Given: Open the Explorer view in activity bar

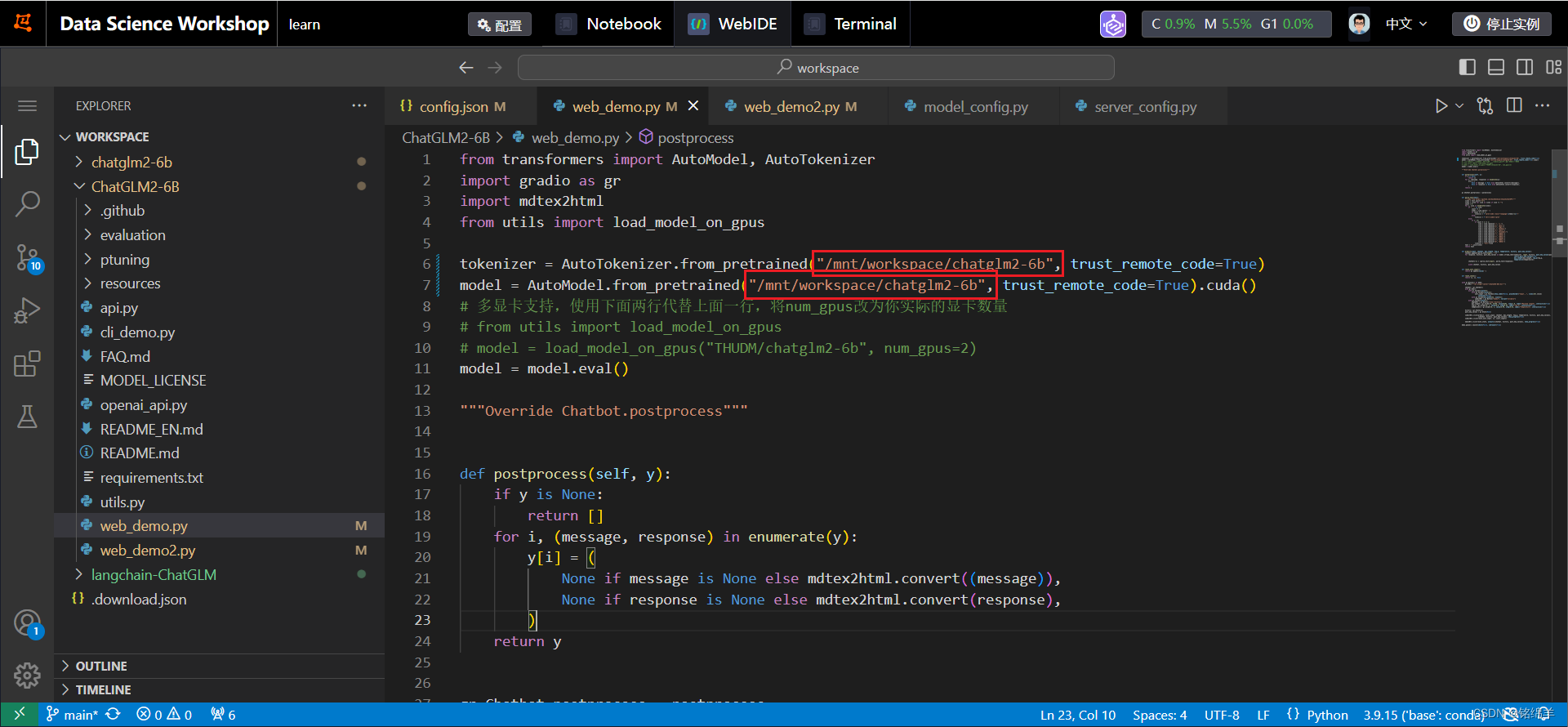Looking at the screenshot, I should pos(27,151).
